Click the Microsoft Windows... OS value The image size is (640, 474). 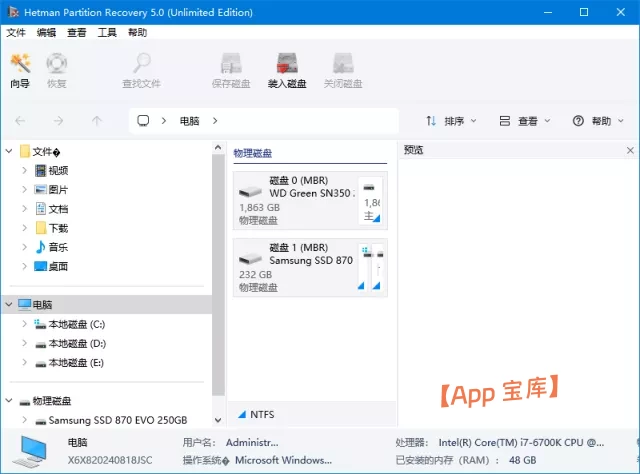(284, 460)
